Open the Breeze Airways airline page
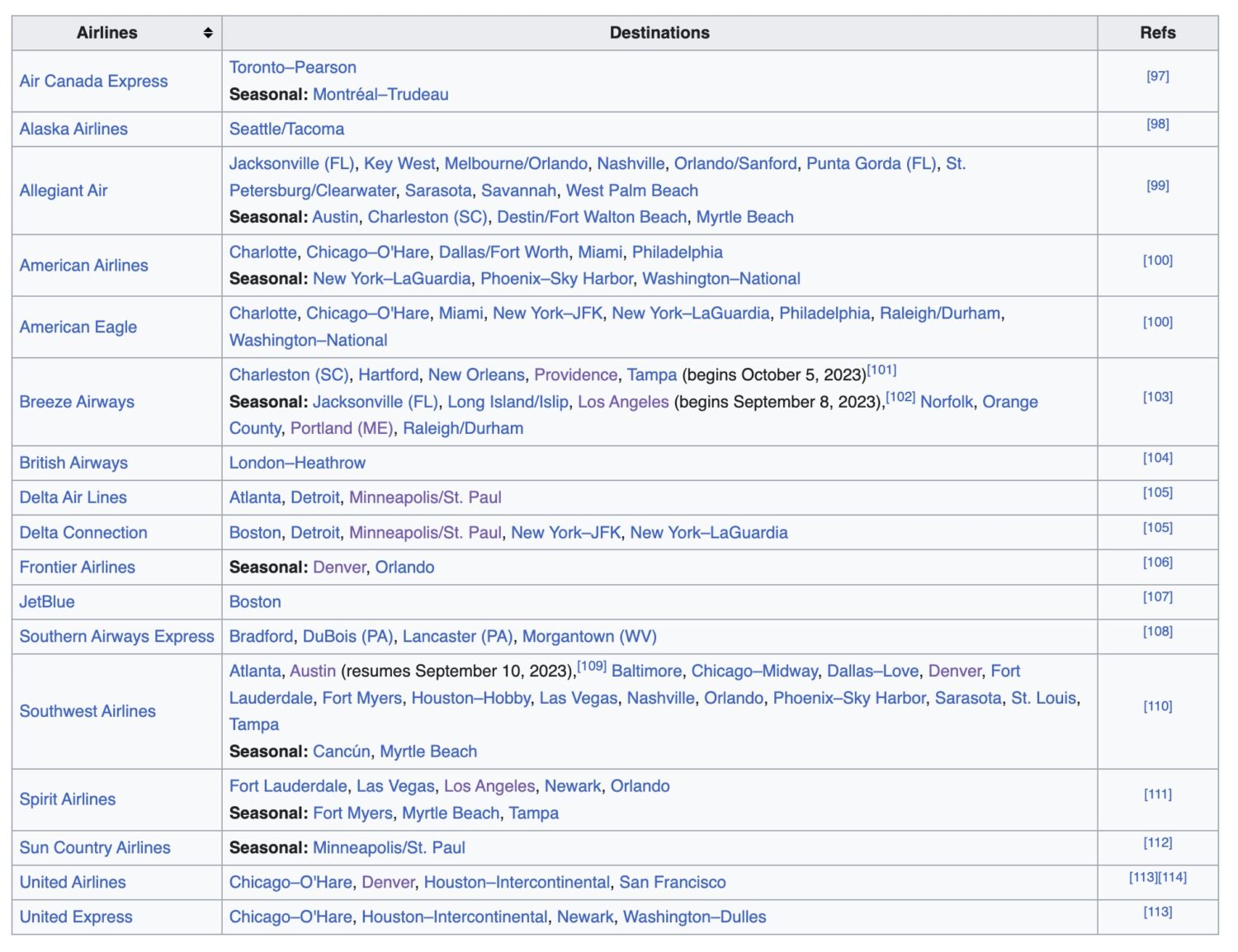Viewport: 1238px width, 952px height. click(x=77, y=402)
